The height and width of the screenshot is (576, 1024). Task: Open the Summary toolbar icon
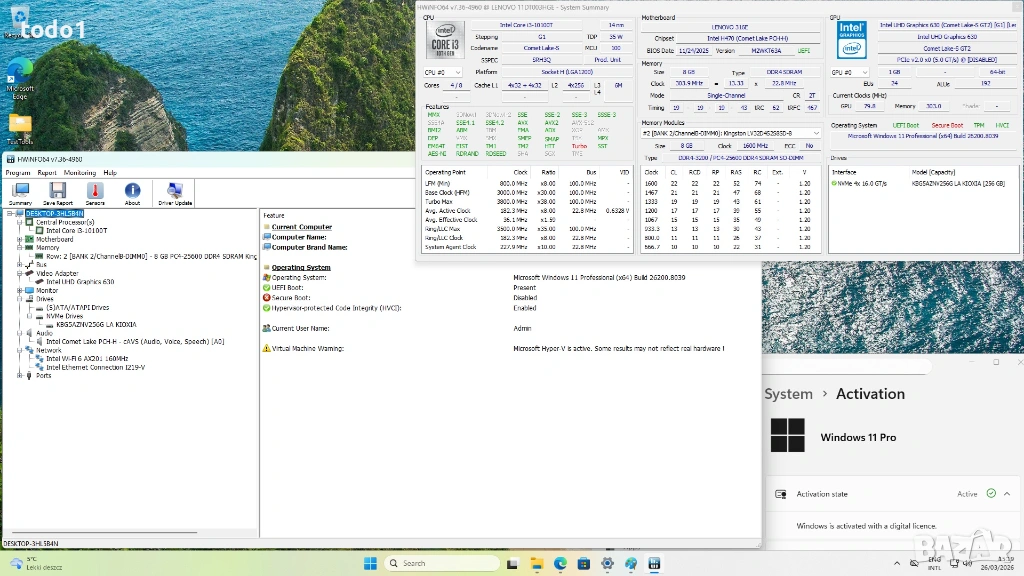click(x=20, y=193)
